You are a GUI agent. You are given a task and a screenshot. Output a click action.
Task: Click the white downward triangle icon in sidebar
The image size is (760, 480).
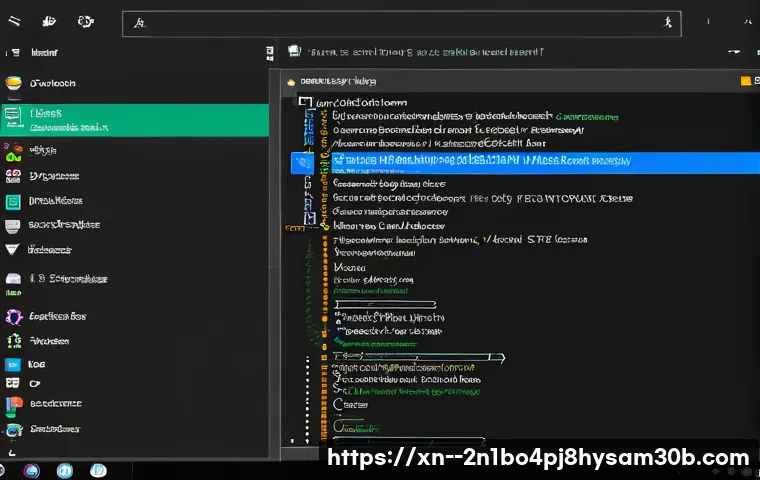13,249
